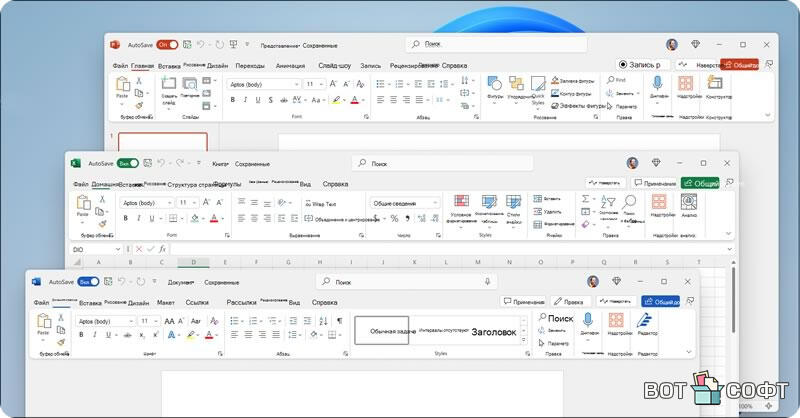
Task: Click Sort & Filter icon in Excel
Action: click(x=608, y=202)
